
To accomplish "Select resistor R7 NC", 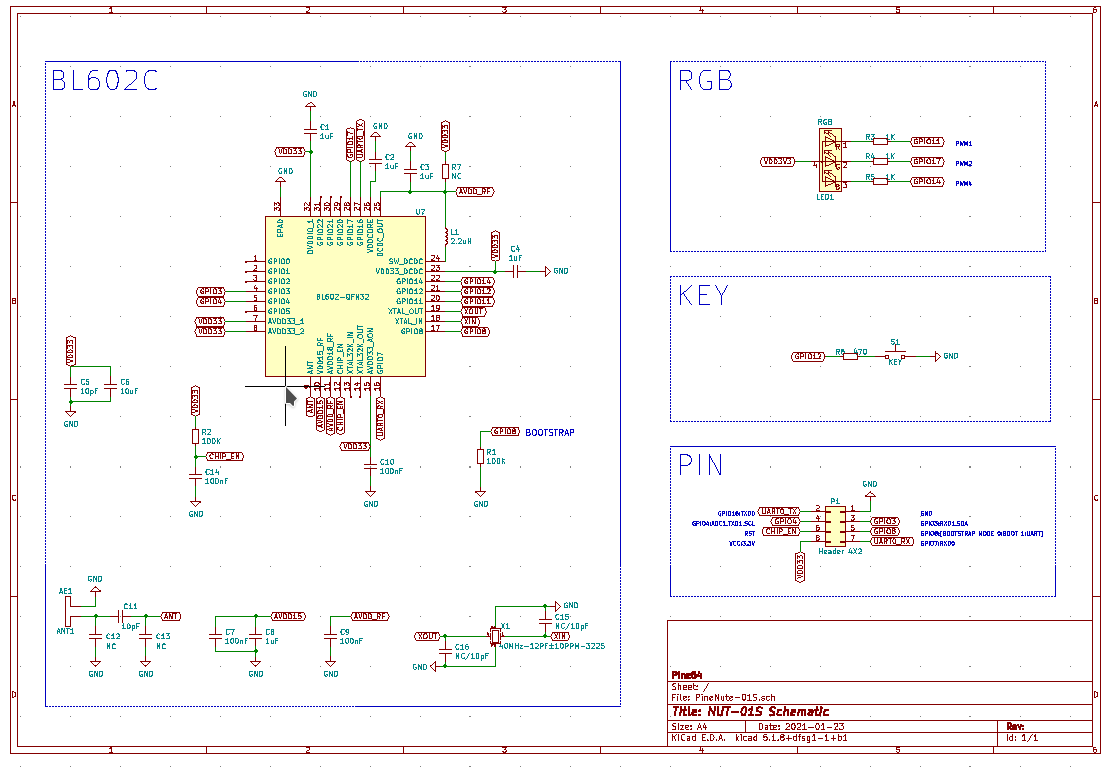I will coord(445,171).
